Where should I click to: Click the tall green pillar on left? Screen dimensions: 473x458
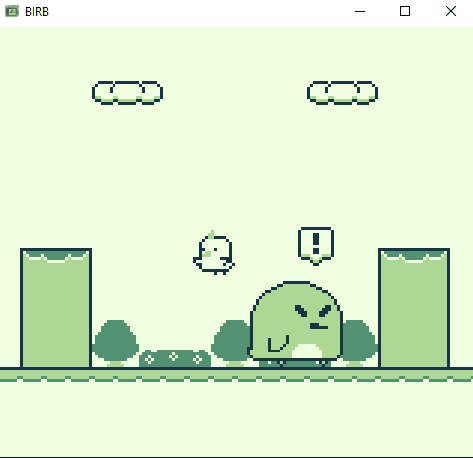[56, 308]
